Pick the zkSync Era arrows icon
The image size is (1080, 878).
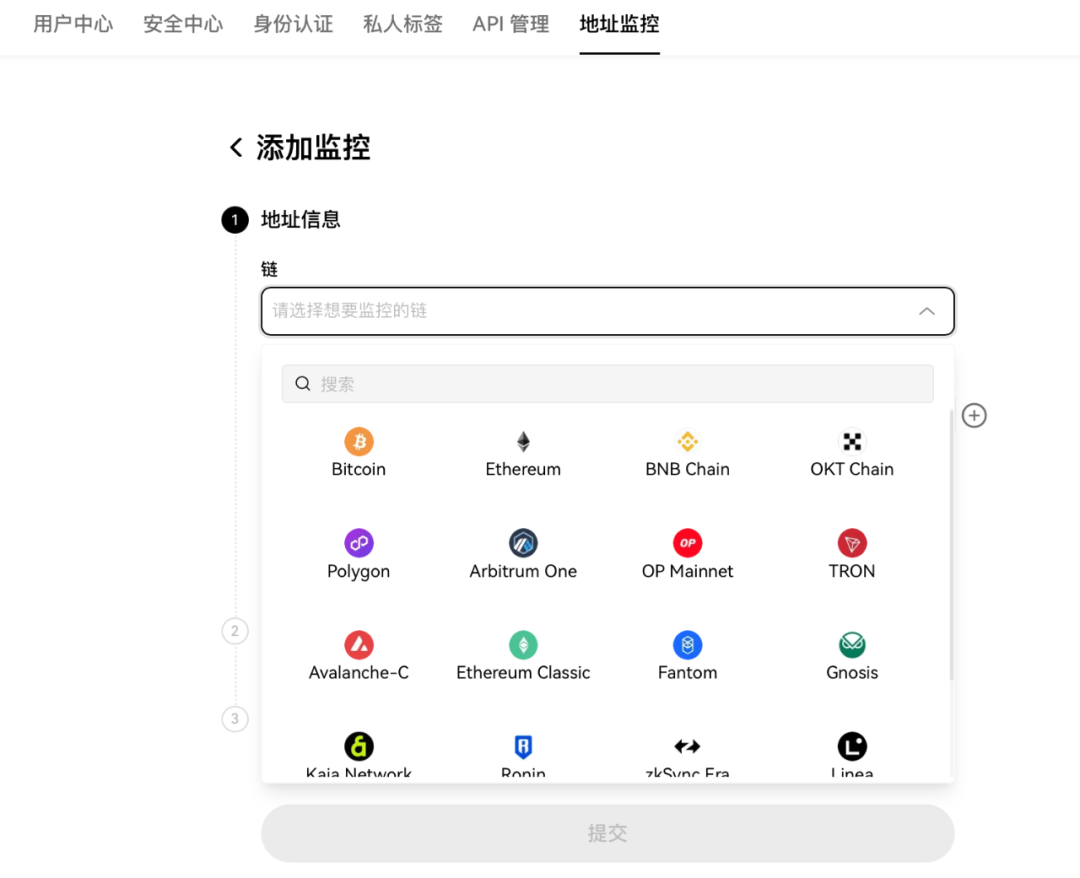687,746
